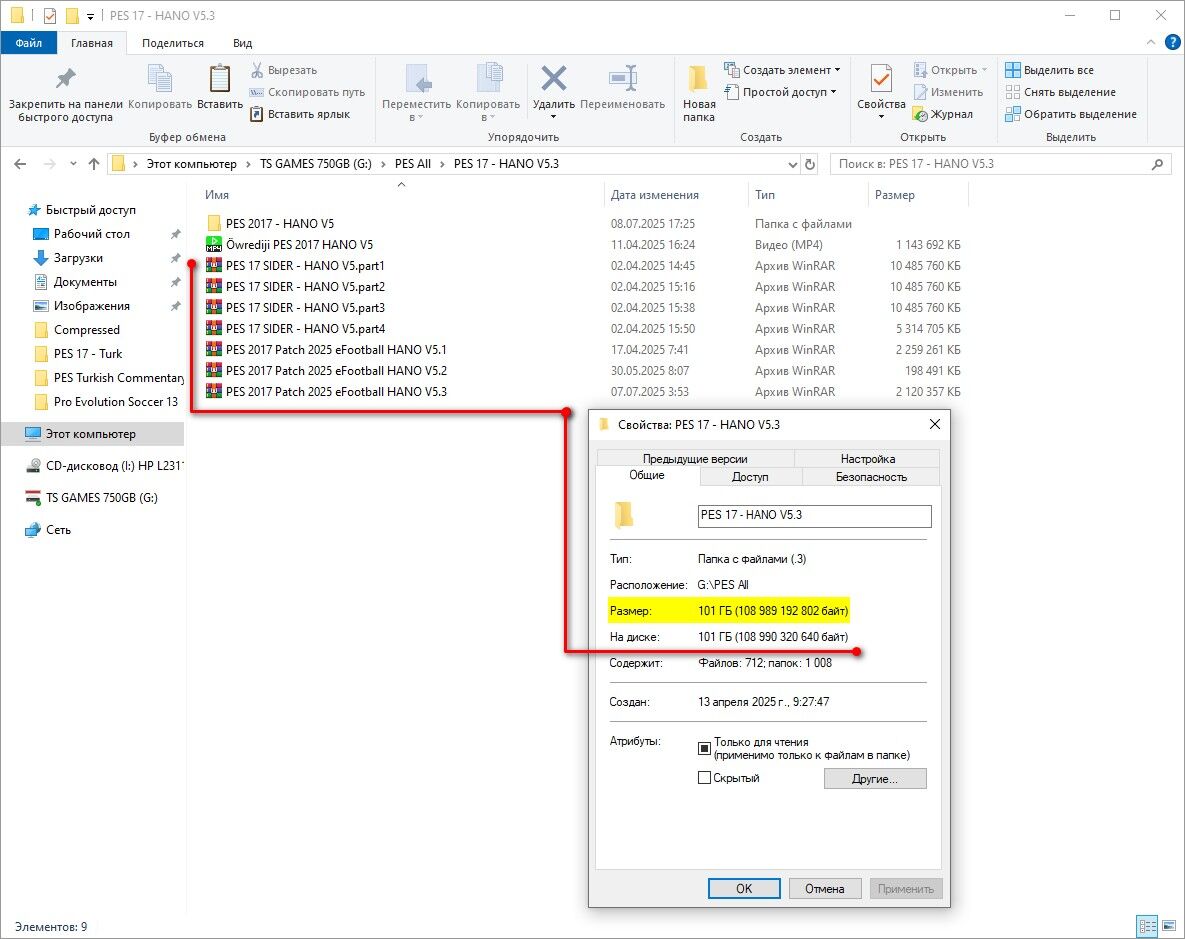Switch to details view in status bar
Image resolution: width=1185 pixels, height=939 pixels.
click(1147, 926)
